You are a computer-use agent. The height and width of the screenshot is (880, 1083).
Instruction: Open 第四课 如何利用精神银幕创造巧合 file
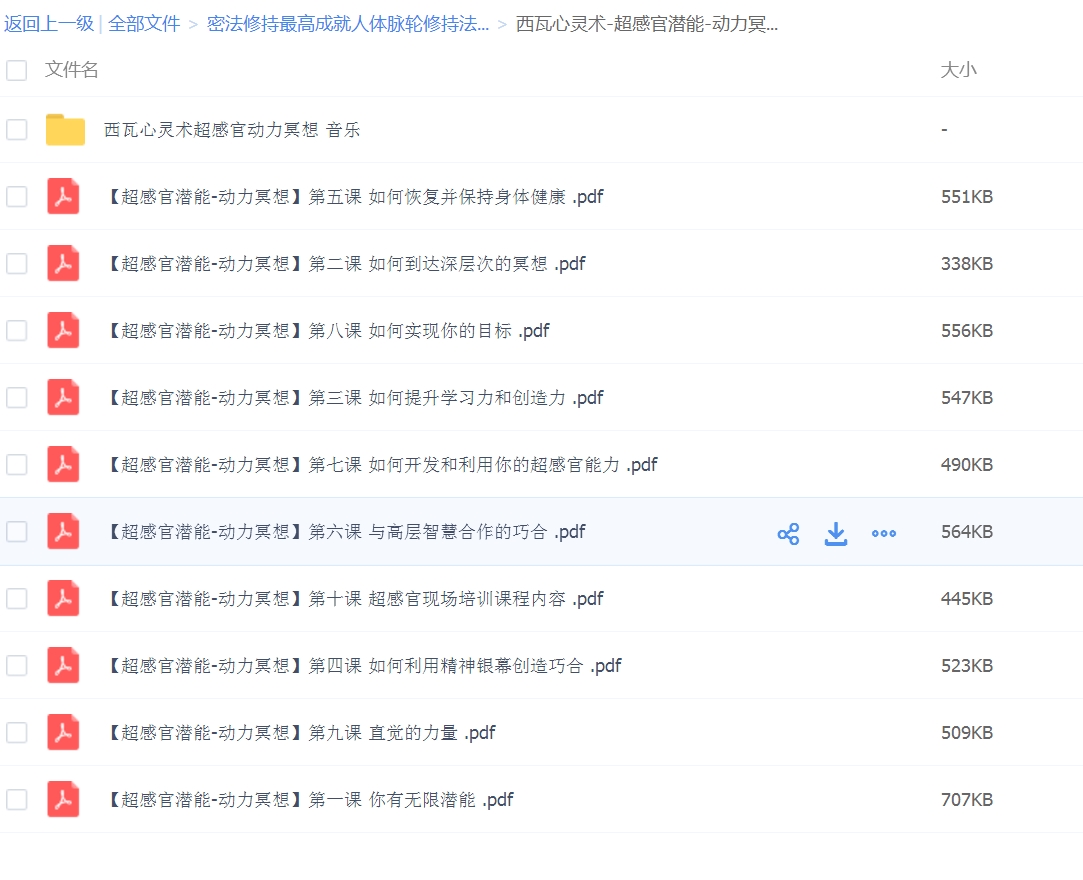[364, 666]
